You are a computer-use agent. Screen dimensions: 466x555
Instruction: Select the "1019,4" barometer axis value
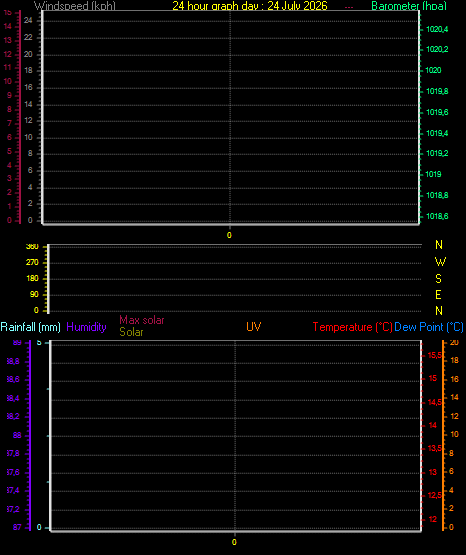coord(437,133)
